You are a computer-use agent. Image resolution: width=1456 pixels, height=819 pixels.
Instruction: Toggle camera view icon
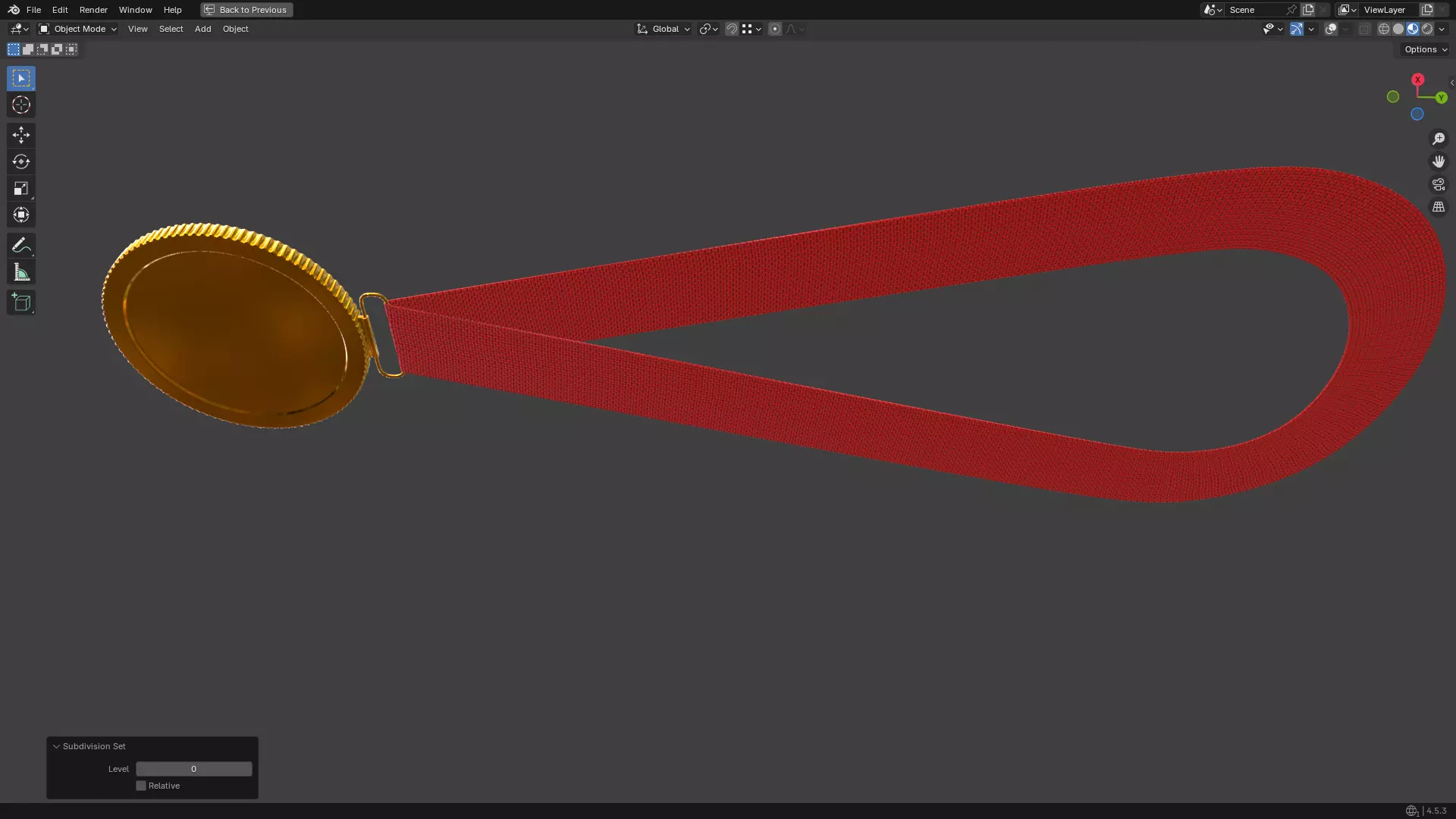1438,184
